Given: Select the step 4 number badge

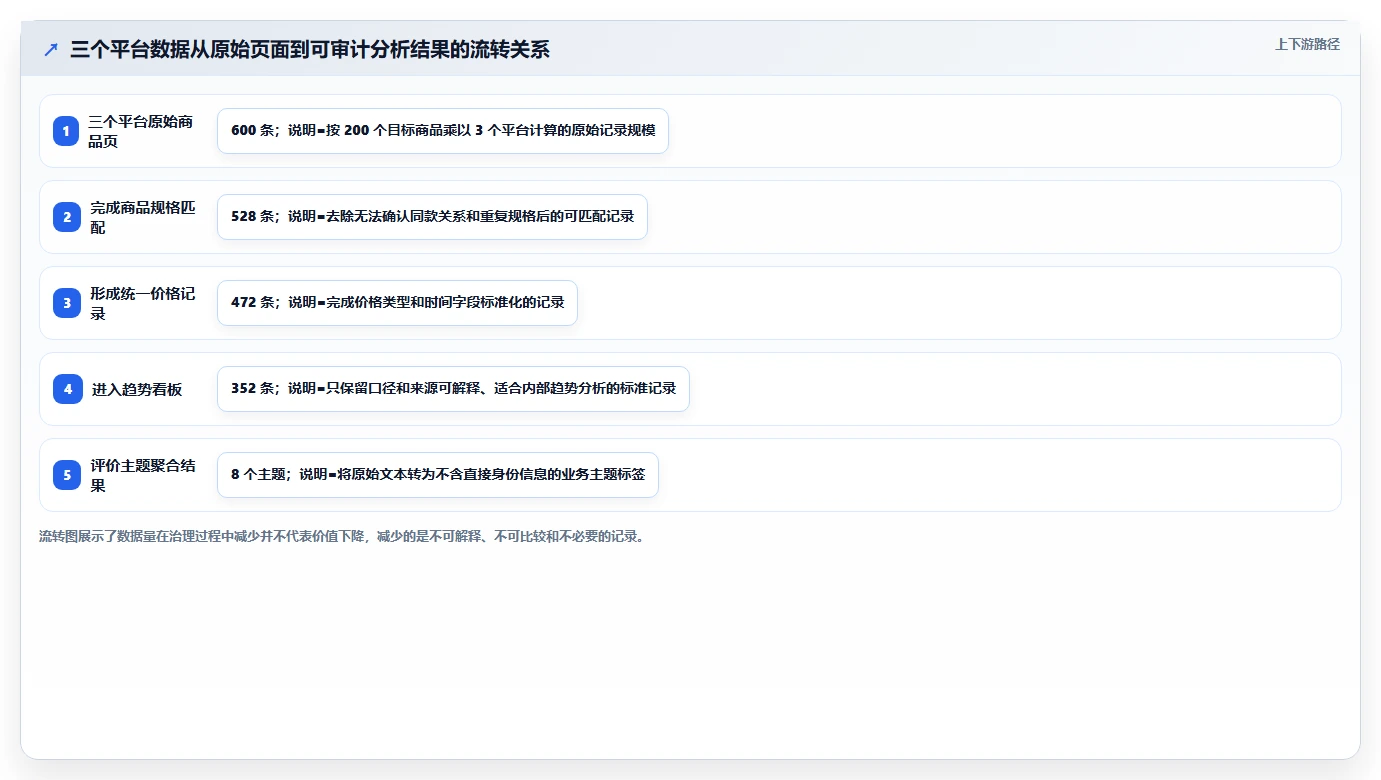Looking at the screenshot, I should tap(67, 389).
